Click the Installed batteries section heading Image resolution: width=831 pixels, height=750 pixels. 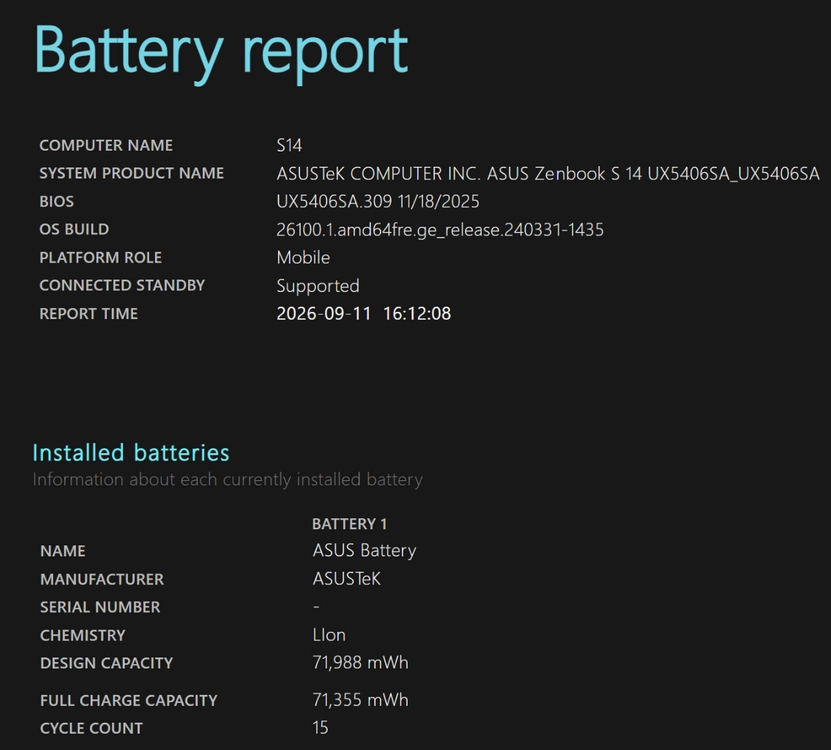[x=131, y=453]
